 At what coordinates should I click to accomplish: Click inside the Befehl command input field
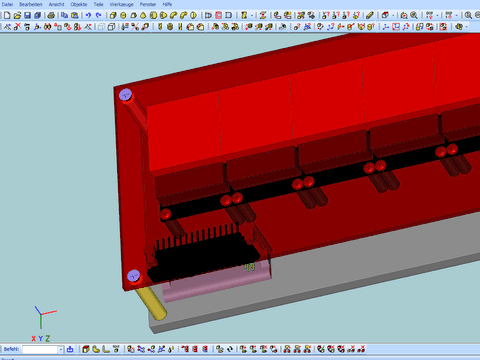click(40, 349)
